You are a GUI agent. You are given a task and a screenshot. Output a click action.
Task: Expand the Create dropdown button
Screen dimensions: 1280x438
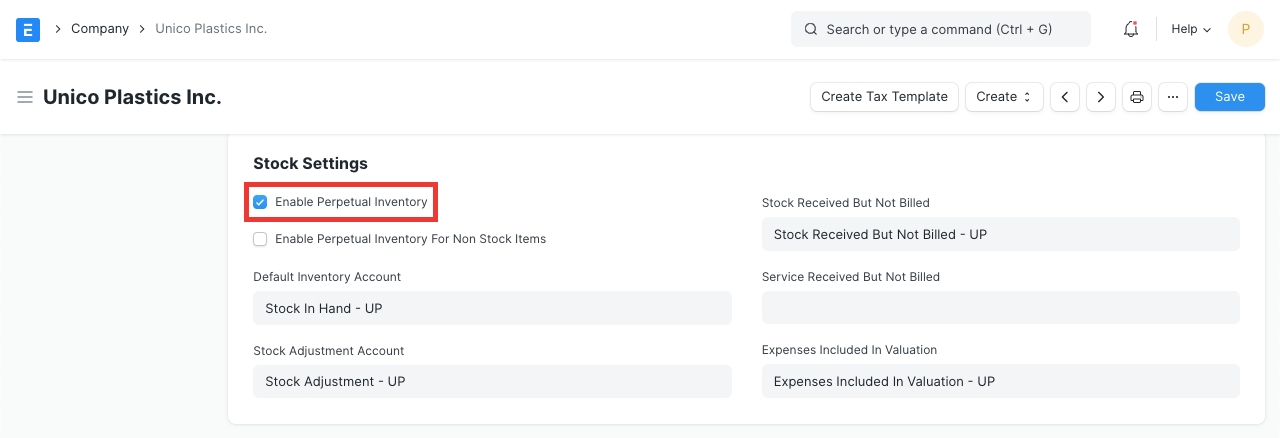(x=1003, y=97)
